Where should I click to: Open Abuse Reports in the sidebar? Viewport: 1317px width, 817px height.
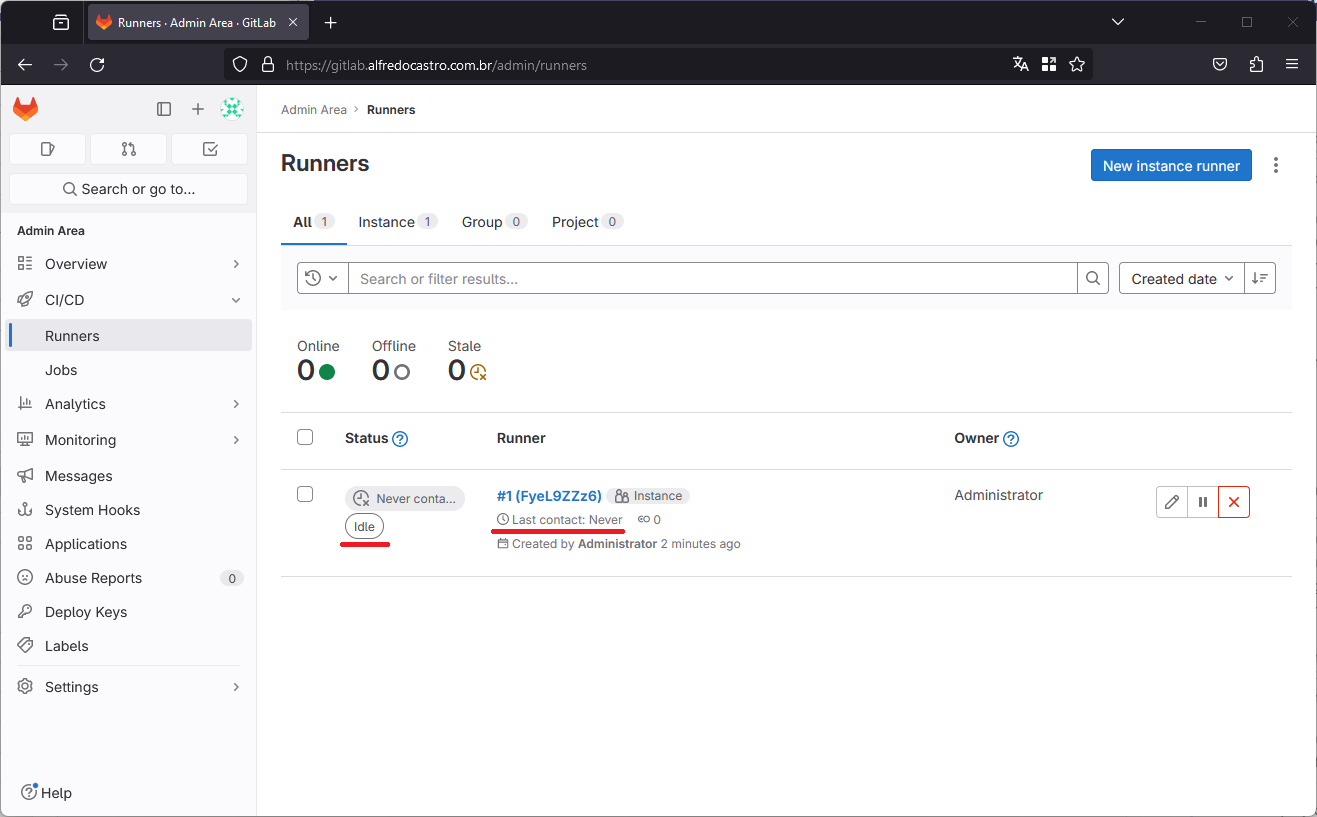(x=130, y=578)
